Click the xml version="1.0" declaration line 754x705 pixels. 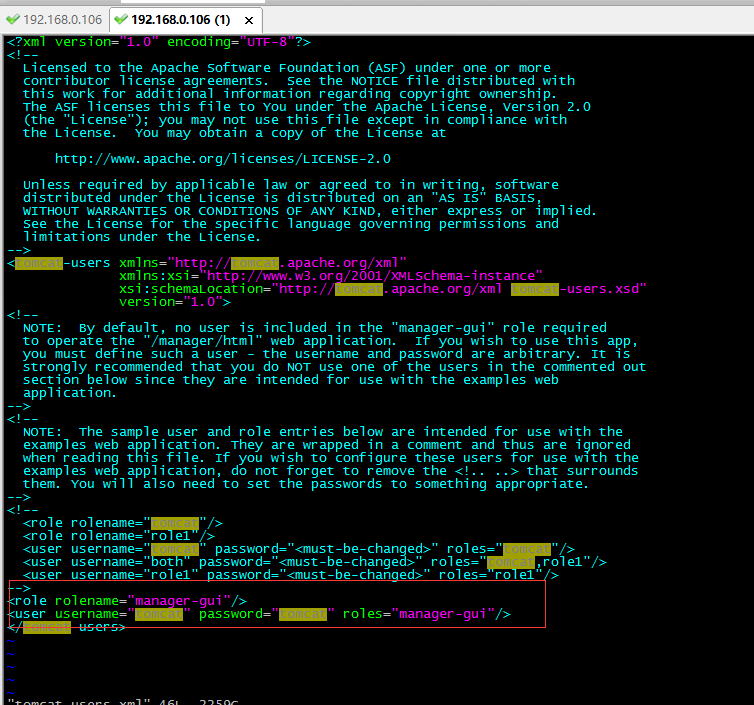pos(159,42)
